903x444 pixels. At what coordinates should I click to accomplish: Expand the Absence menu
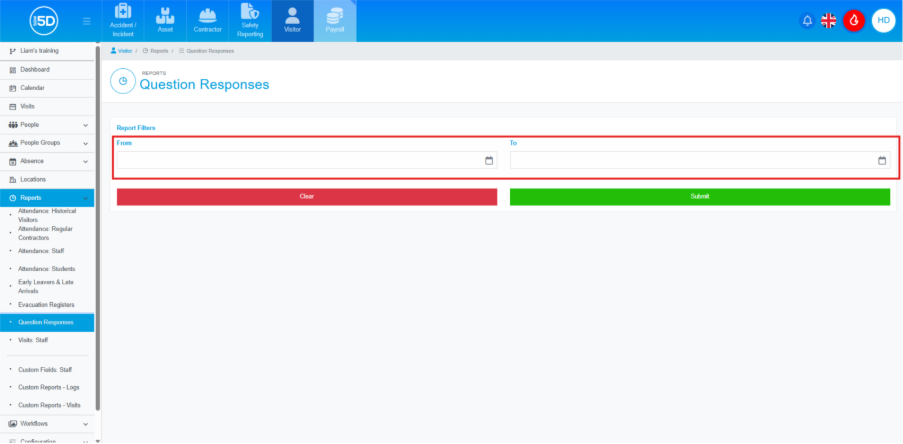47,161
